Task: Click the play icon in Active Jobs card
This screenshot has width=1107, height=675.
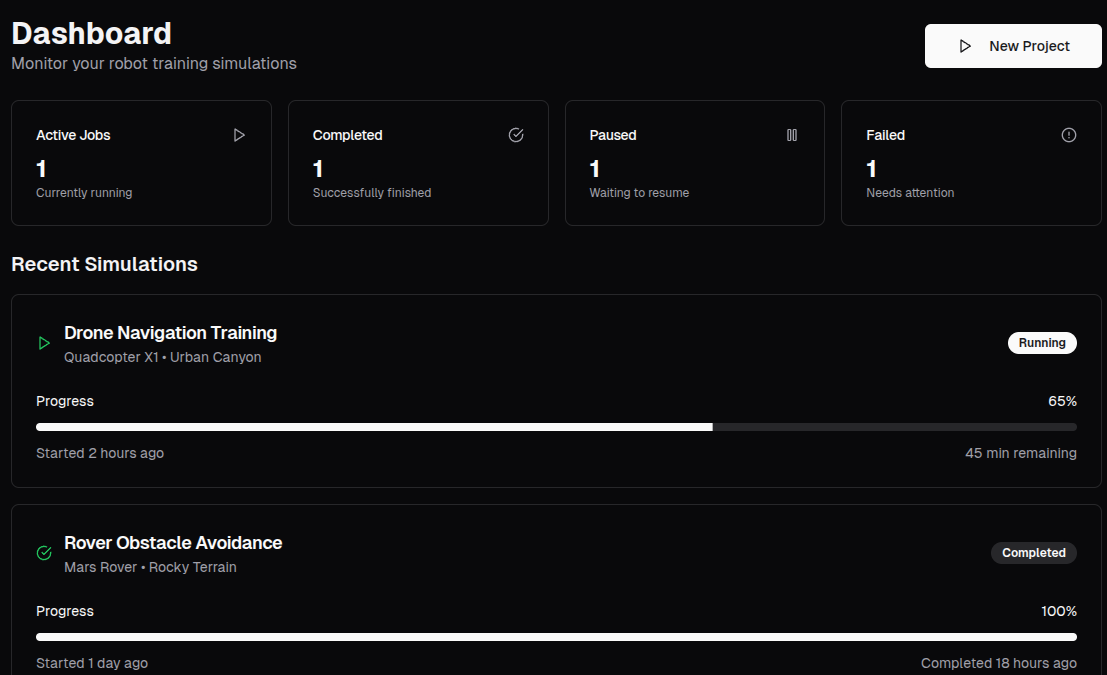Action: [x=239, y=135]
